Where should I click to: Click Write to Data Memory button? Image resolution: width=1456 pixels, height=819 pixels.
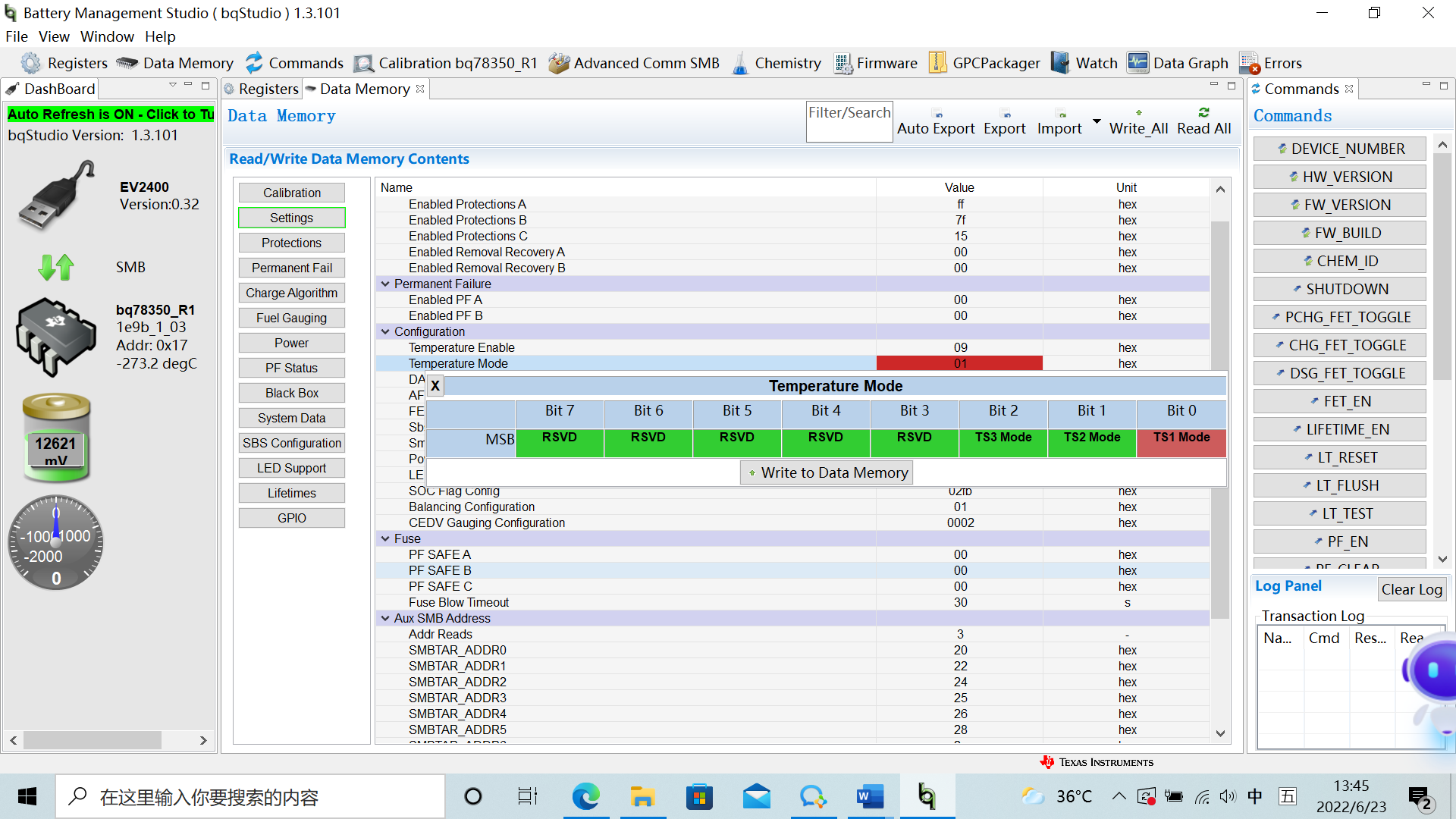click(x=827, y=472)
